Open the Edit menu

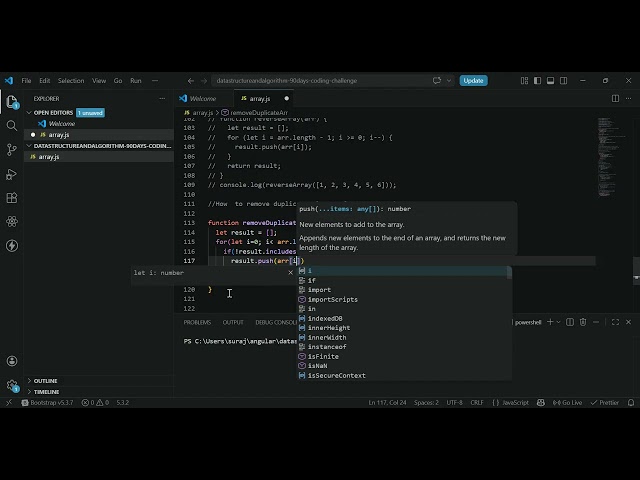coord(44,80)
